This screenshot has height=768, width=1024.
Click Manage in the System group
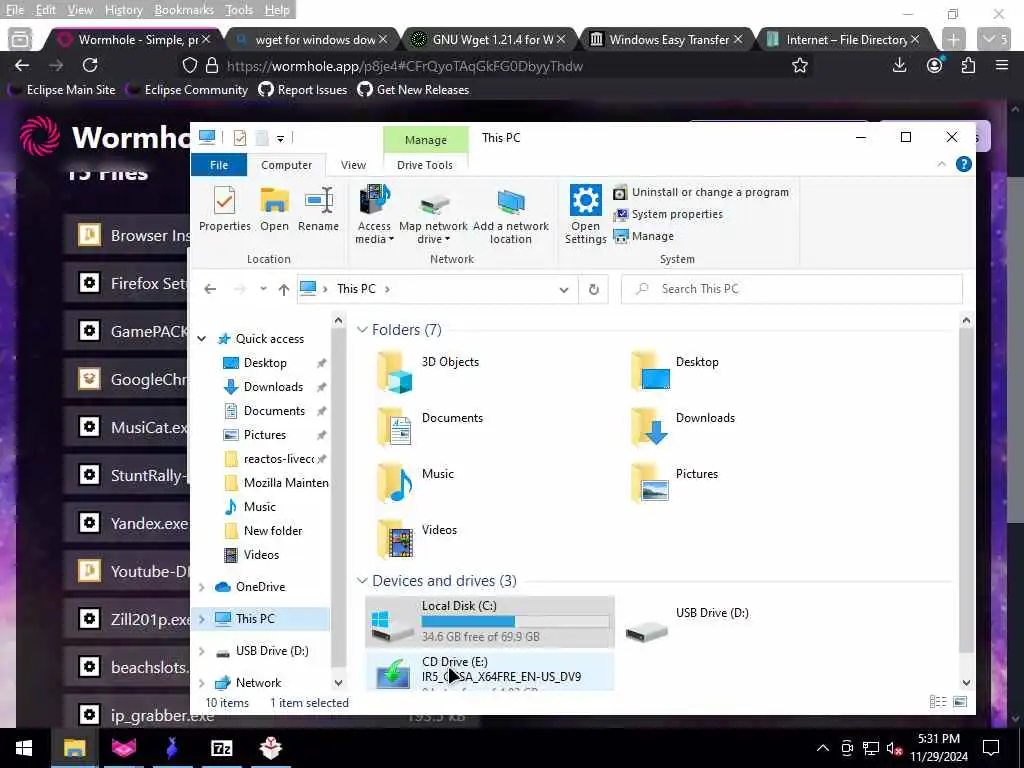pos(644,236)
